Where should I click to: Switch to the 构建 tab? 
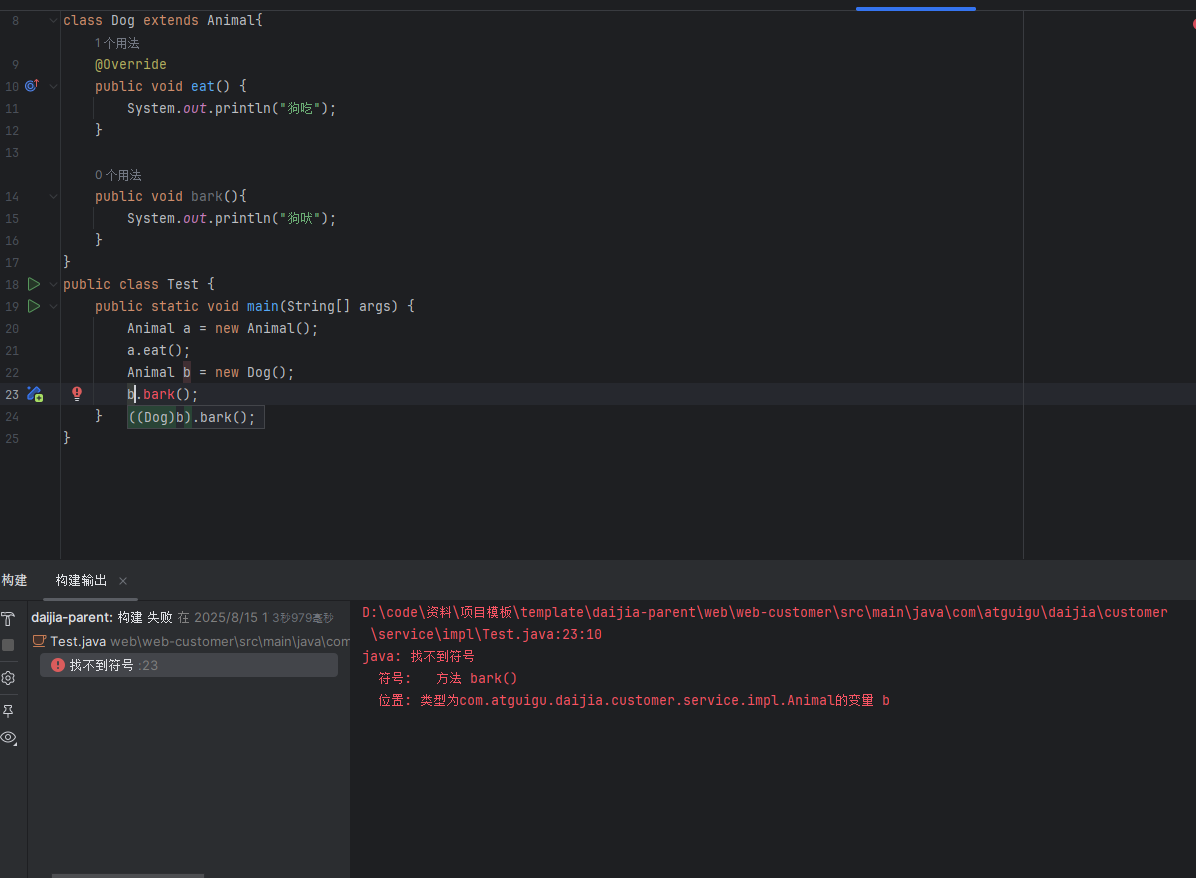coord(14,581)
